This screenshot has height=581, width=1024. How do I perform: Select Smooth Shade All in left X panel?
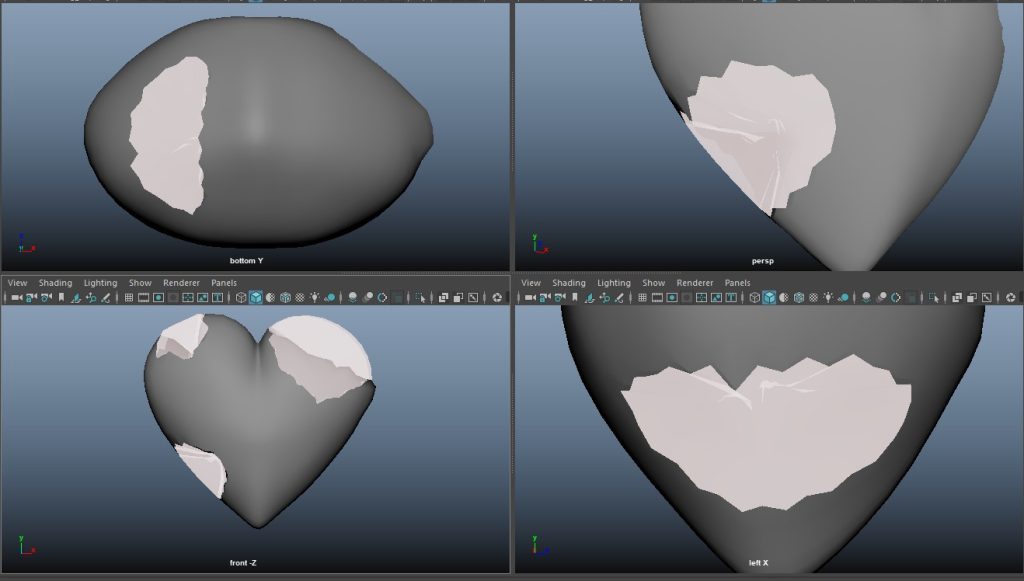769,298
